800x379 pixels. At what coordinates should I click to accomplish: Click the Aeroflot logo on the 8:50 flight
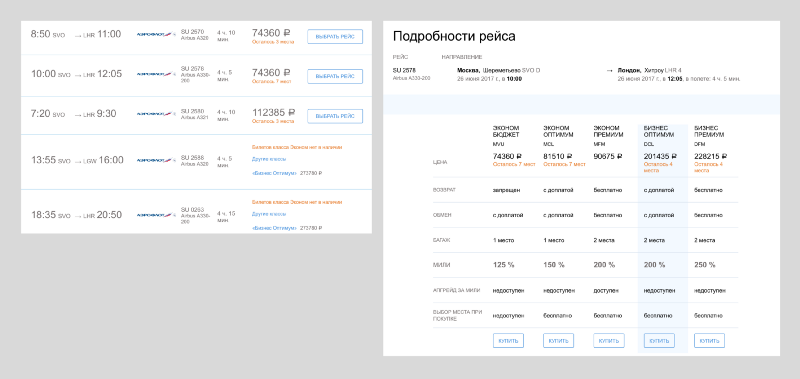(x=156, y=34)
